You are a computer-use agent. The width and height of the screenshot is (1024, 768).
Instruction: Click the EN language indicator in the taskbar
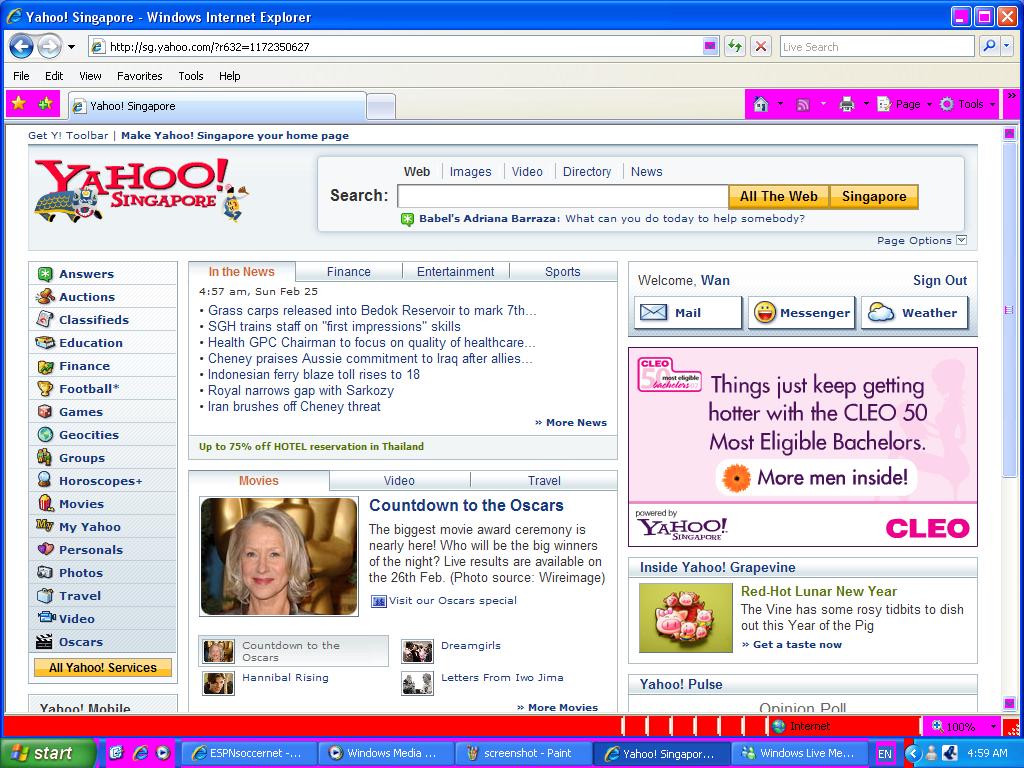point(884,754)
